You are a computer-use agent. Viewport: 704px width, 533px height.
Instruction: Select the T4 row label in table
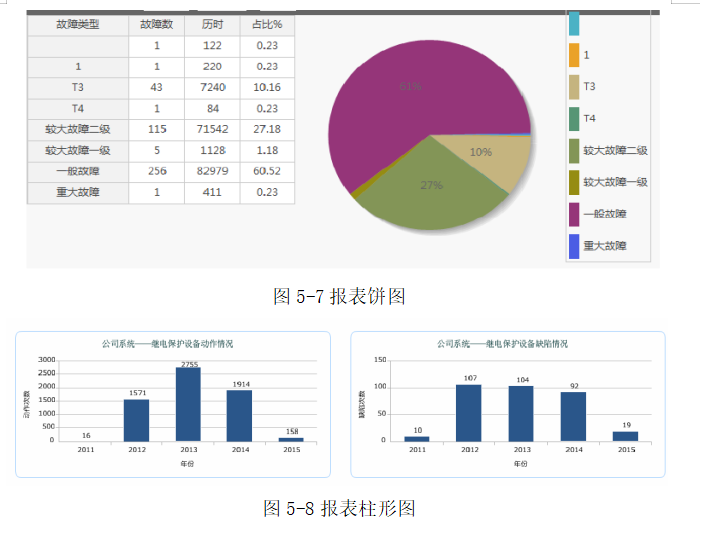(78, 109)
